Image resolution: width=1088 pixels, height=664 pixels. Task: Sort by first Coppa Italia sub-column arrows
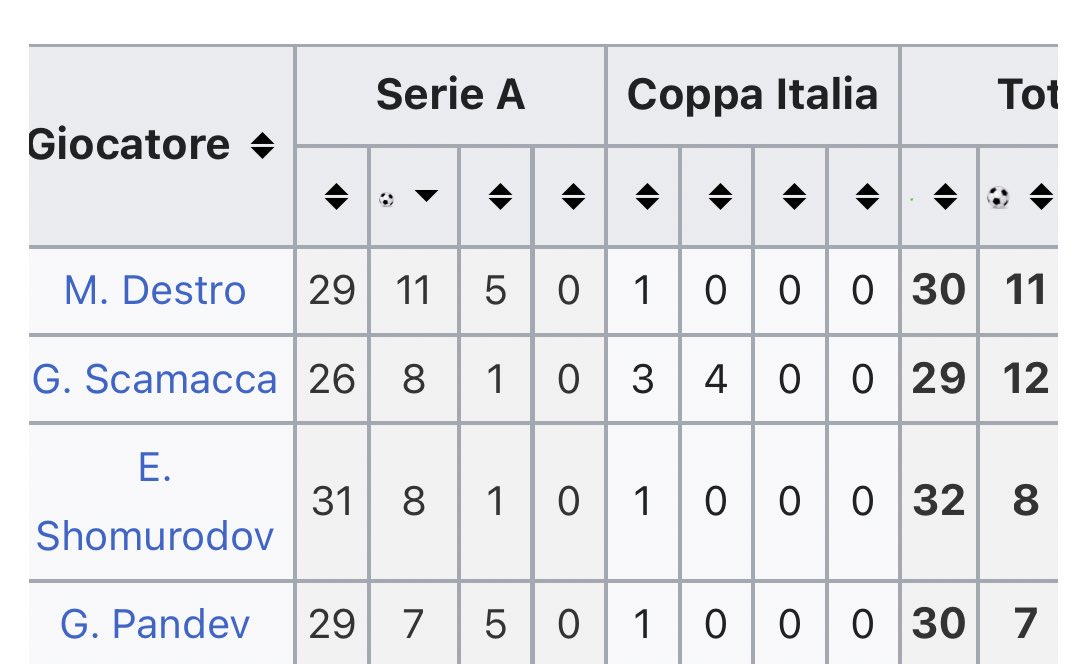[647, 197]
